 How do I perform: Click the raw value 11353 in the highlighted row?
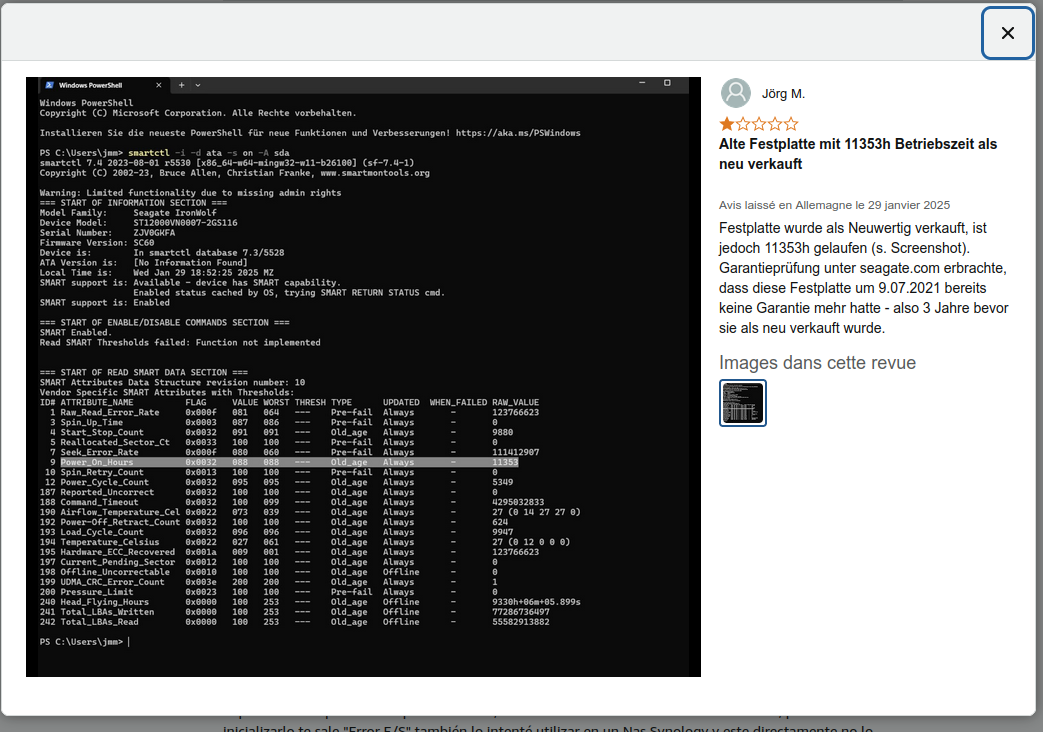tap(505, 462)
